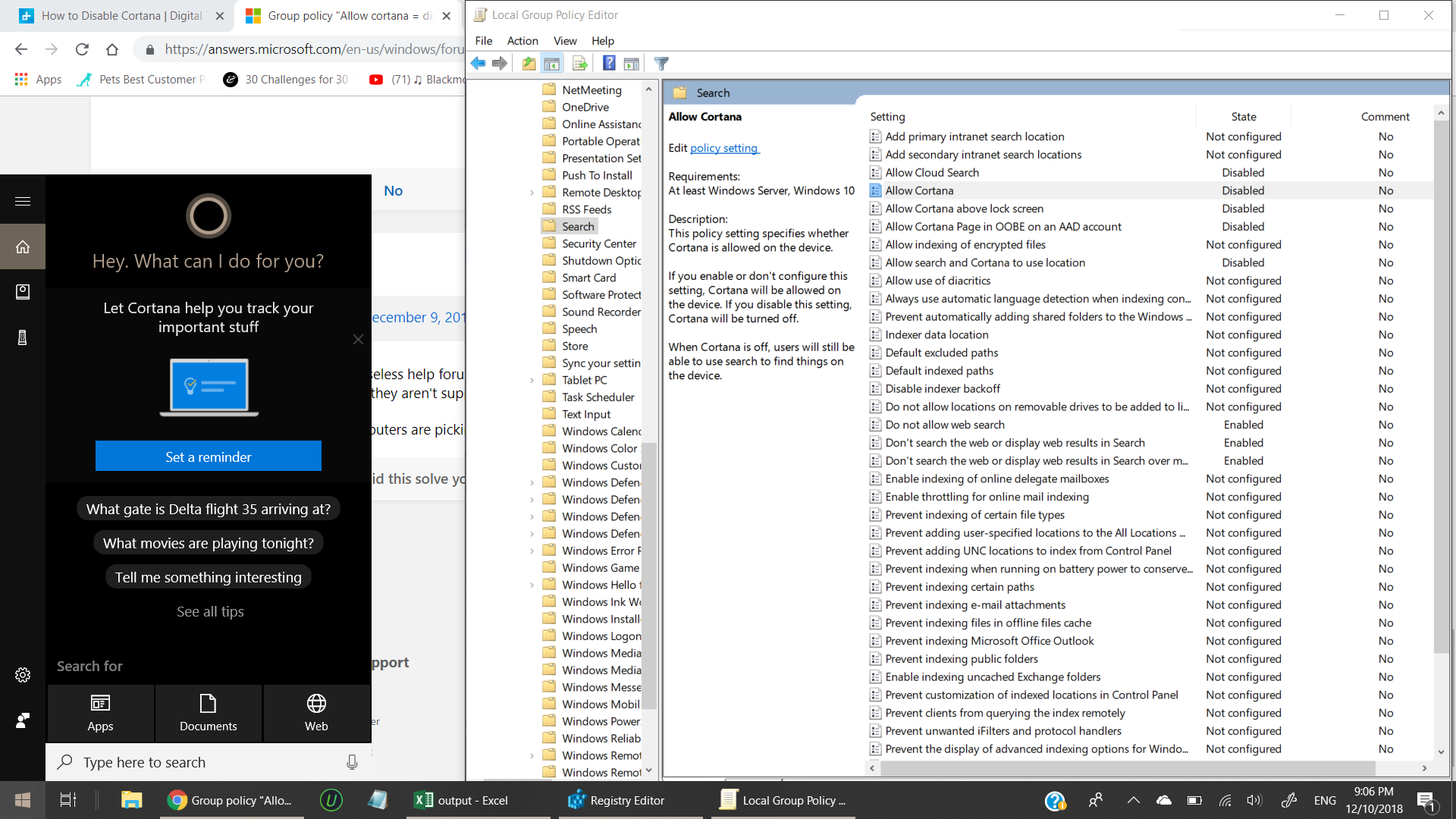Click Set a reminder button

(x=209, y=456)
